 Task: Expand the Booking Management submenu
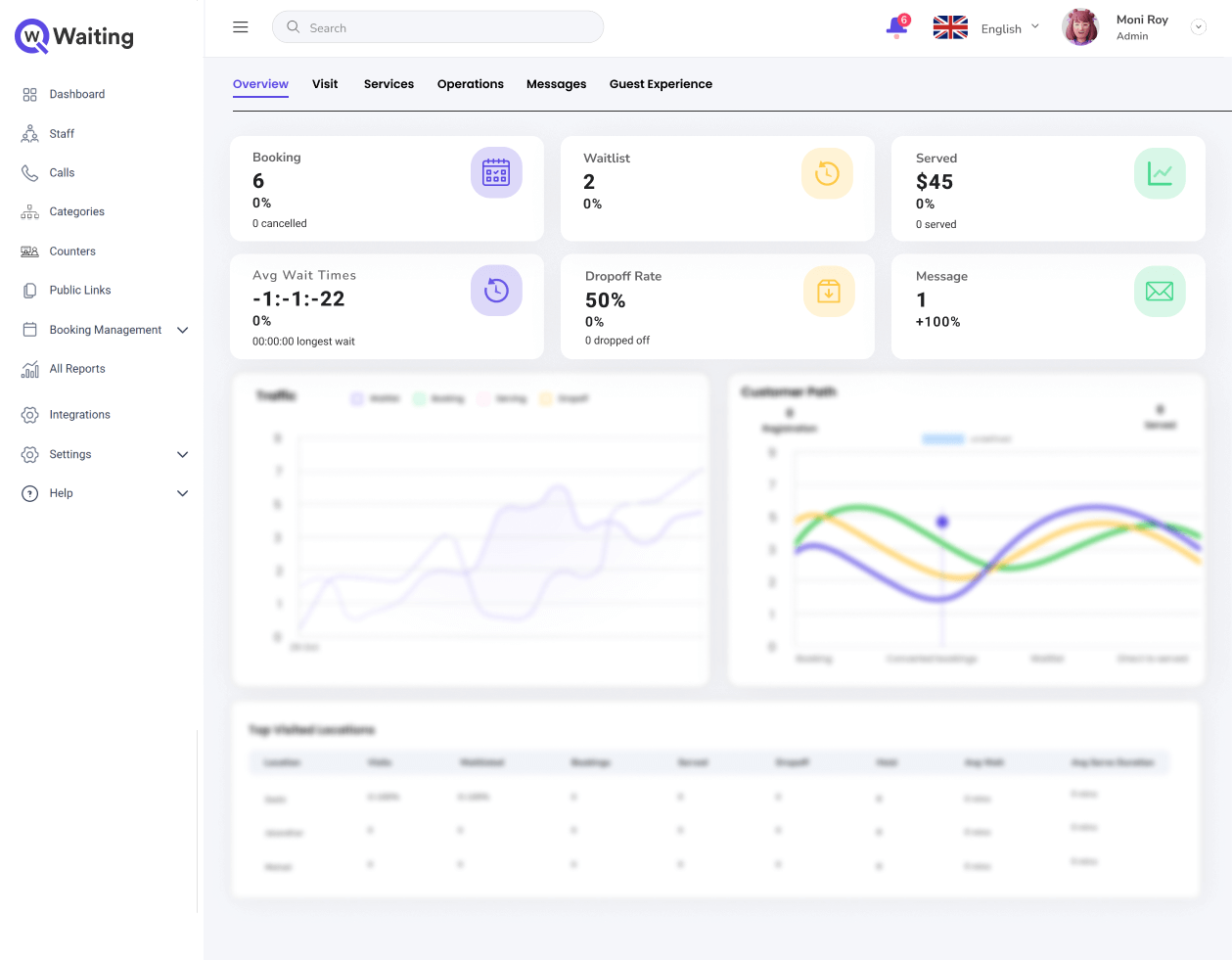[x=182, y=331]
